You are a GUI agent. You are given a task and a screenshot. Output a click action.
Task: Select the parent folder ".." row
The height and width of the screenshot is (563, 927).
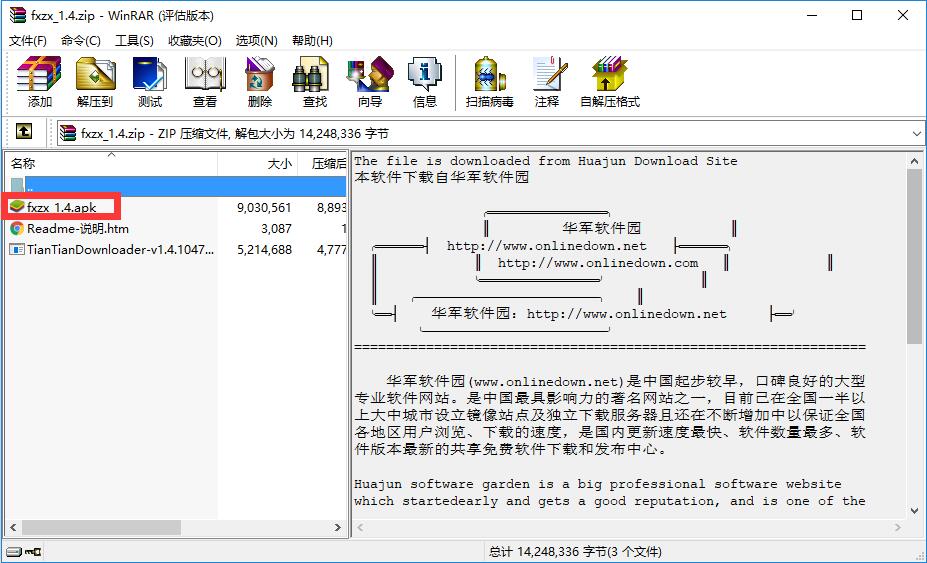pos(176,186)
